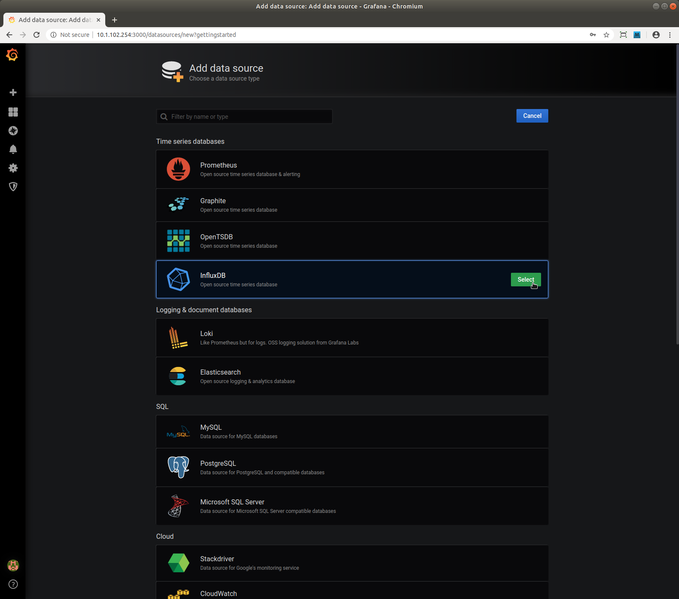679x599 pixels.
Task: Click the green Select button for InfluxDB
Action: (526, 279)
